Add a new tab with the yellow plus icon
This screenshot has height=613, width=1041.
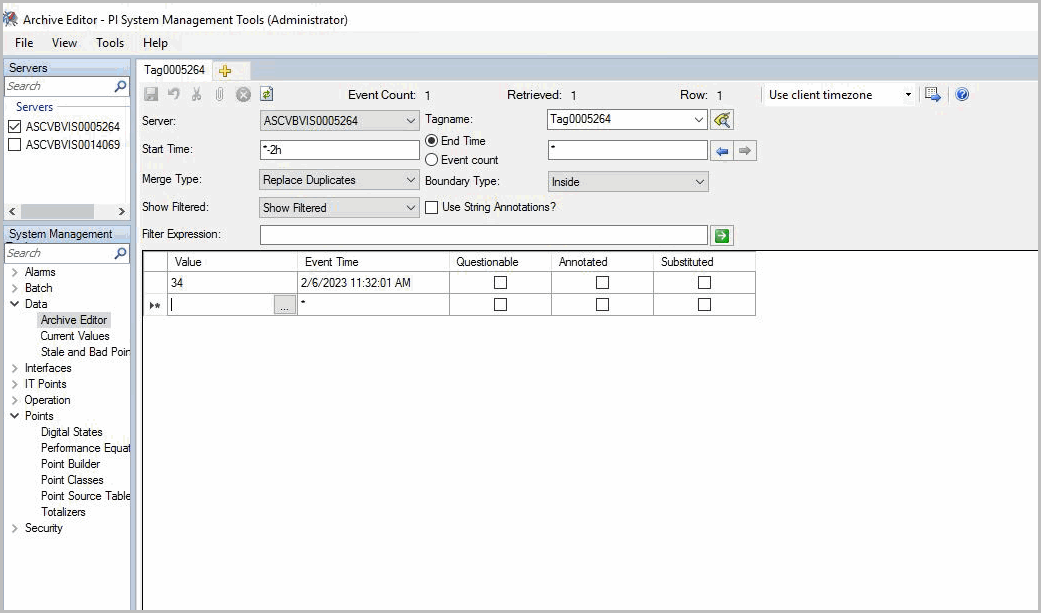(x=225, y=70)
